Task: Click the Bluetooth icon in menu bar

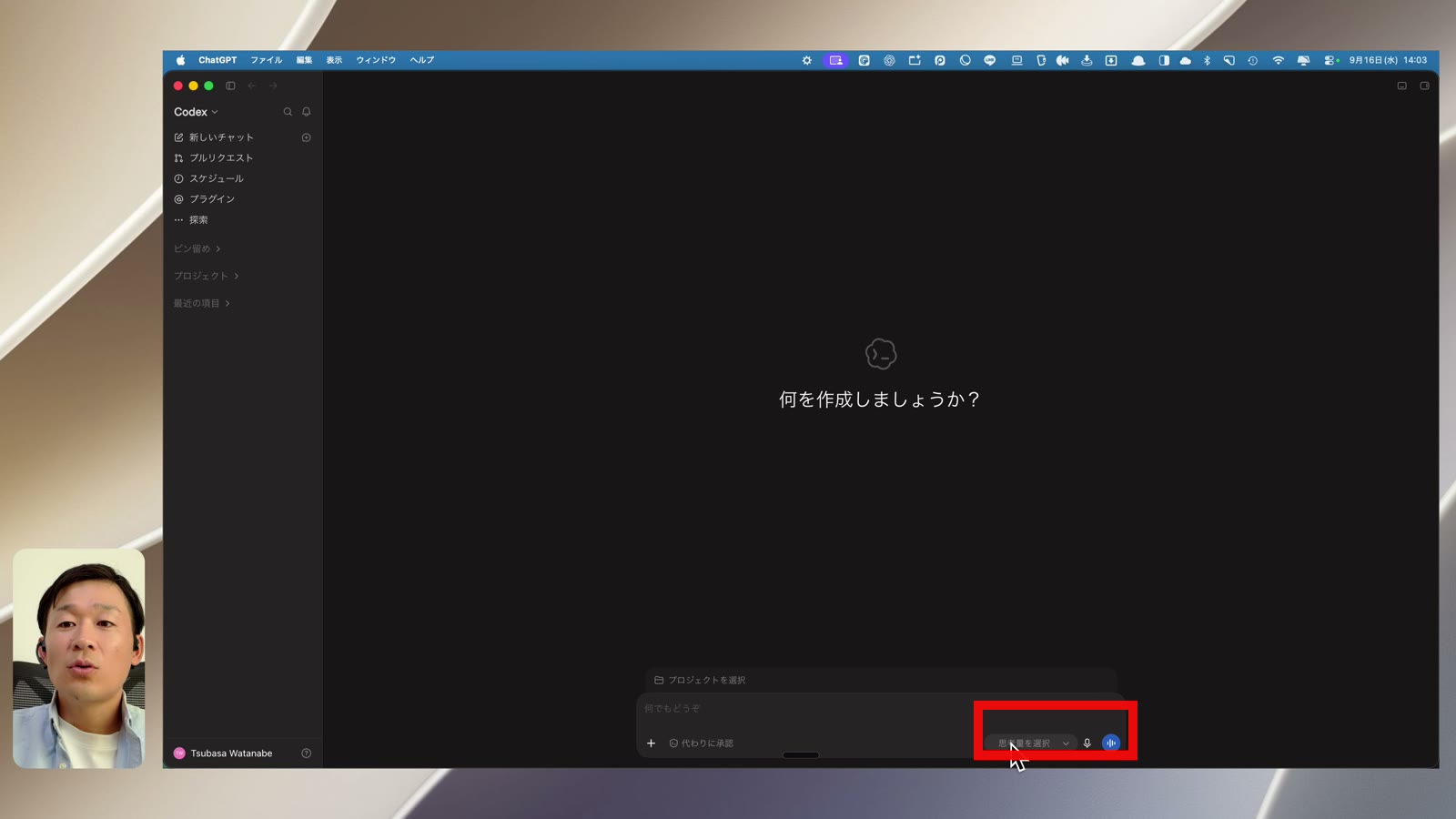Action: [1207, 60]
